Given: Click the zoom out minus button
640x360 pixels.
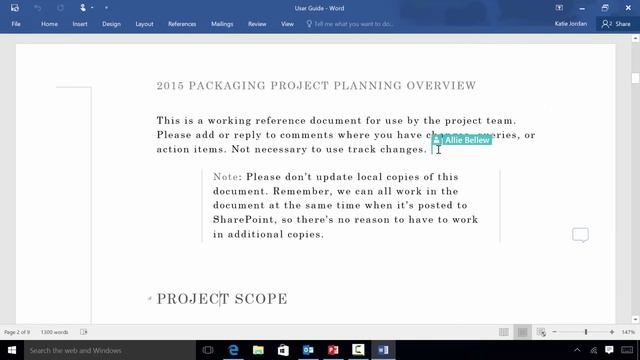Looking at the screenshot, I should coord(554,332).
